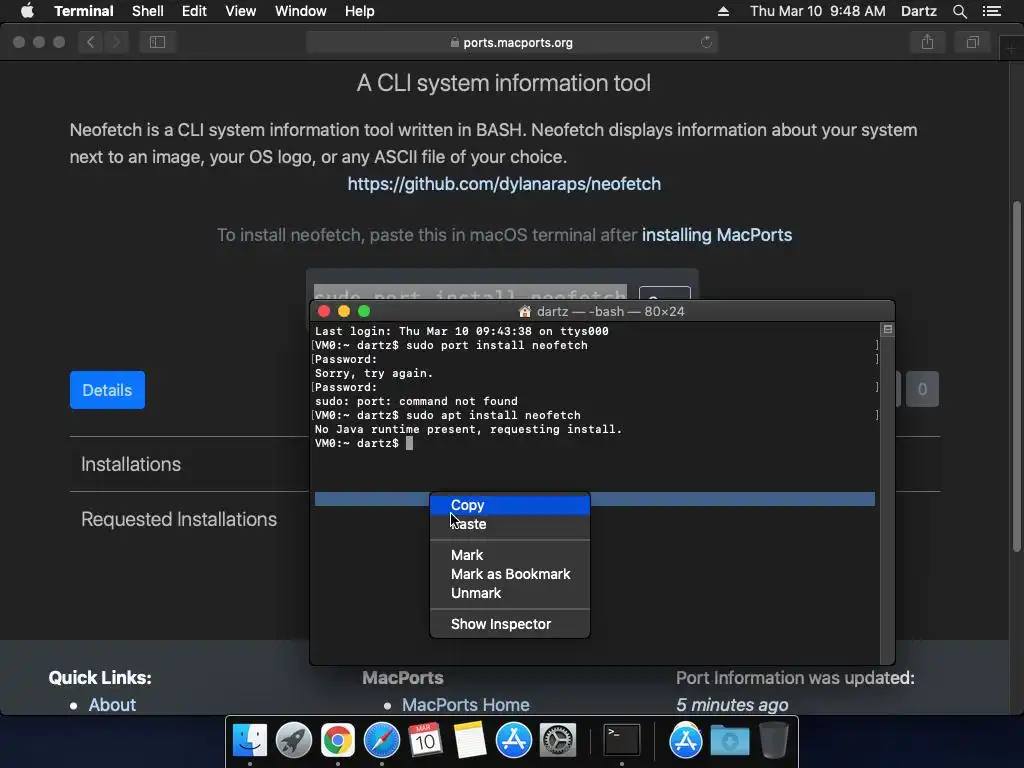Reload the ports.macports.org page
The width and height of the screenshot is (1024, 768).
706,42
